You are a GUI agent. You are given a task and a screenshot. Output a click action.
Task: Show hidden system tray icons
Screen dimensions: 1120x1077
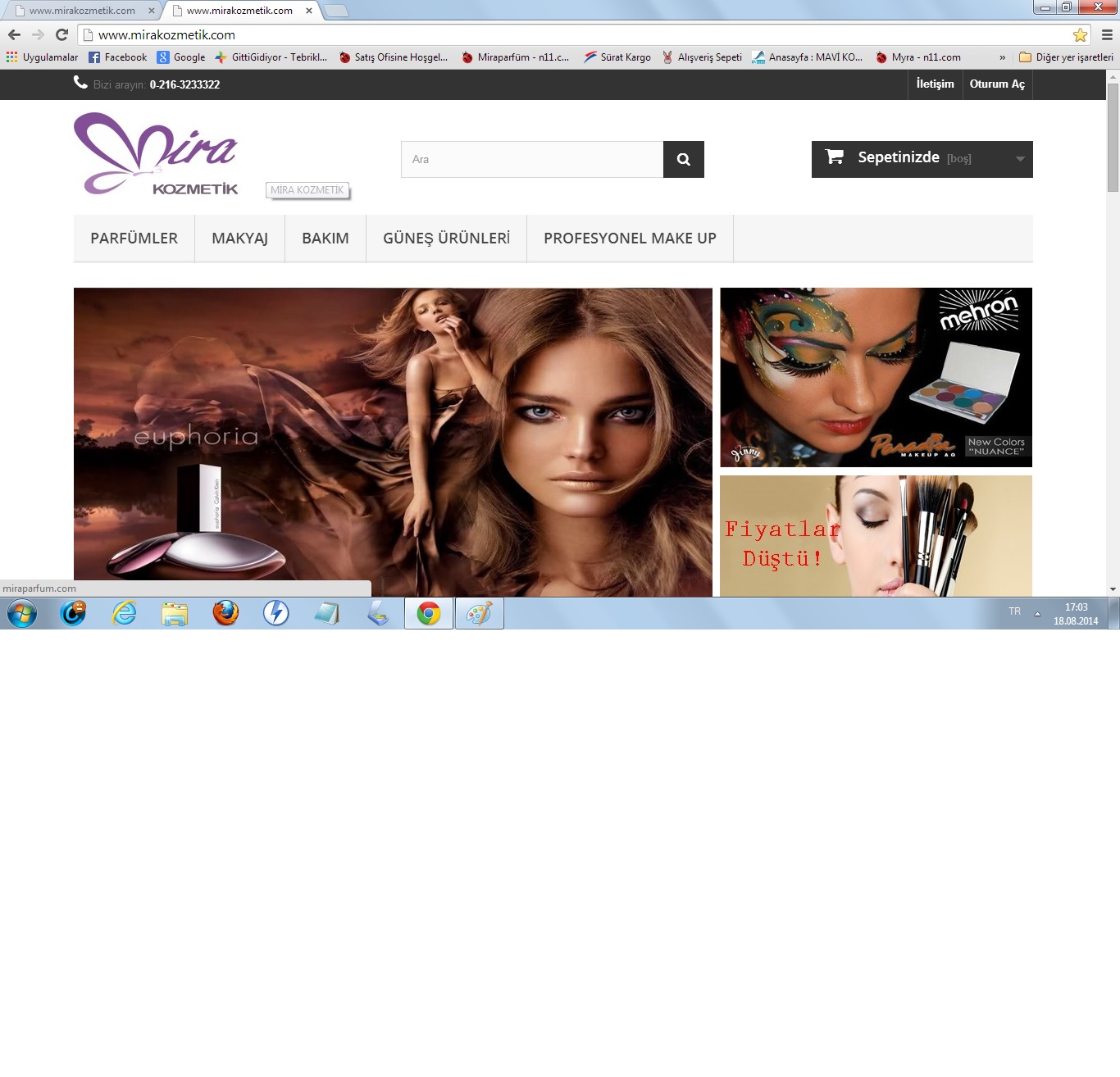pyautogui.click(x=1037, y=613)
